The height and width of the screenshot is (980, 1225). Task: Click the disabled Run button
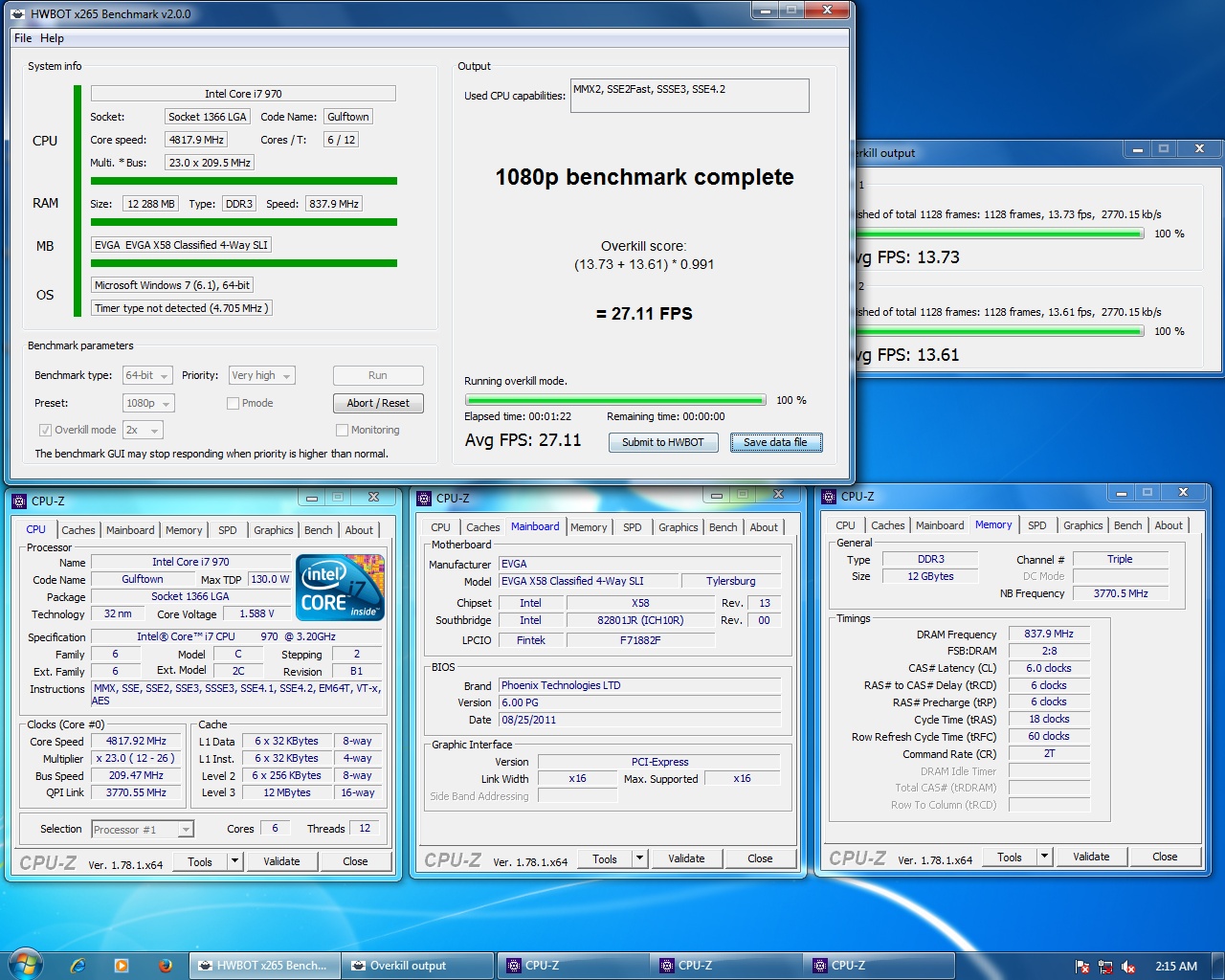tap(378, 375)
